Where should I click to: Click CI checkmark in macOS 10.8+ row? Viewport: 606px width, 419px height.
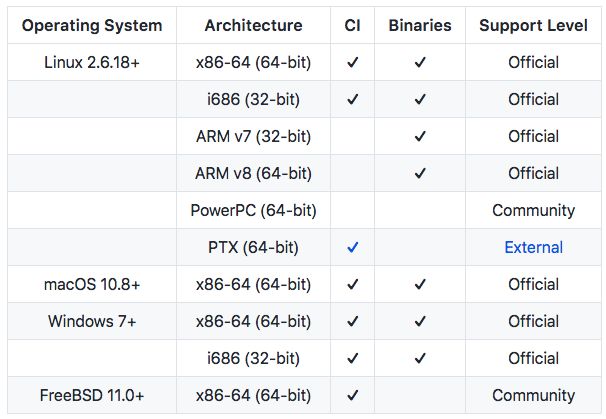tap(353, 284)
